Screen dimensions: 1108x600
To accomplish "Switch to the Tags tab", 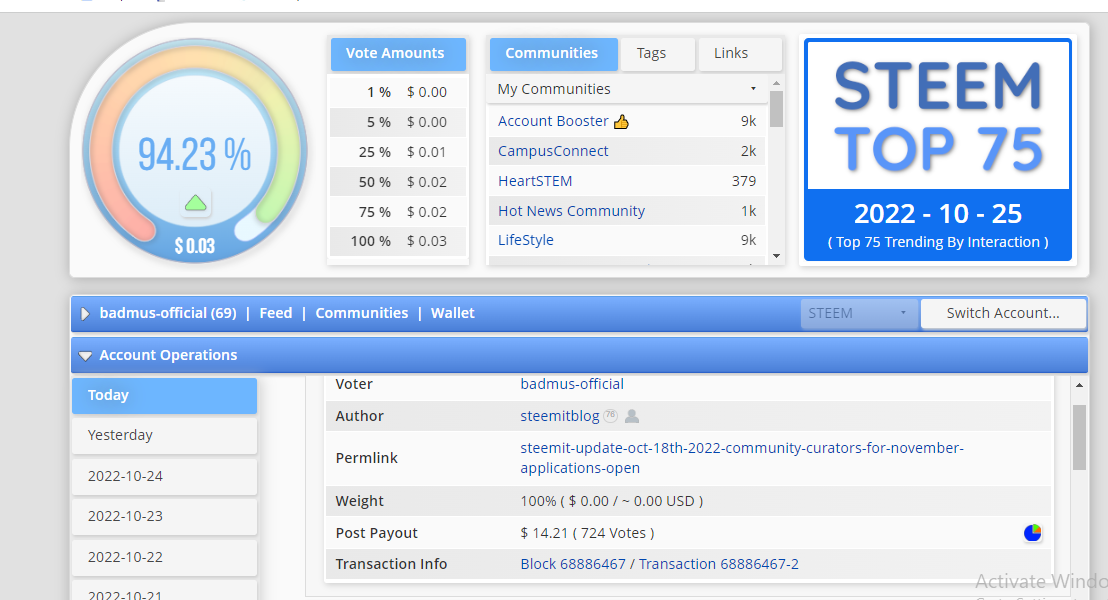I will (x=657, y=54).
